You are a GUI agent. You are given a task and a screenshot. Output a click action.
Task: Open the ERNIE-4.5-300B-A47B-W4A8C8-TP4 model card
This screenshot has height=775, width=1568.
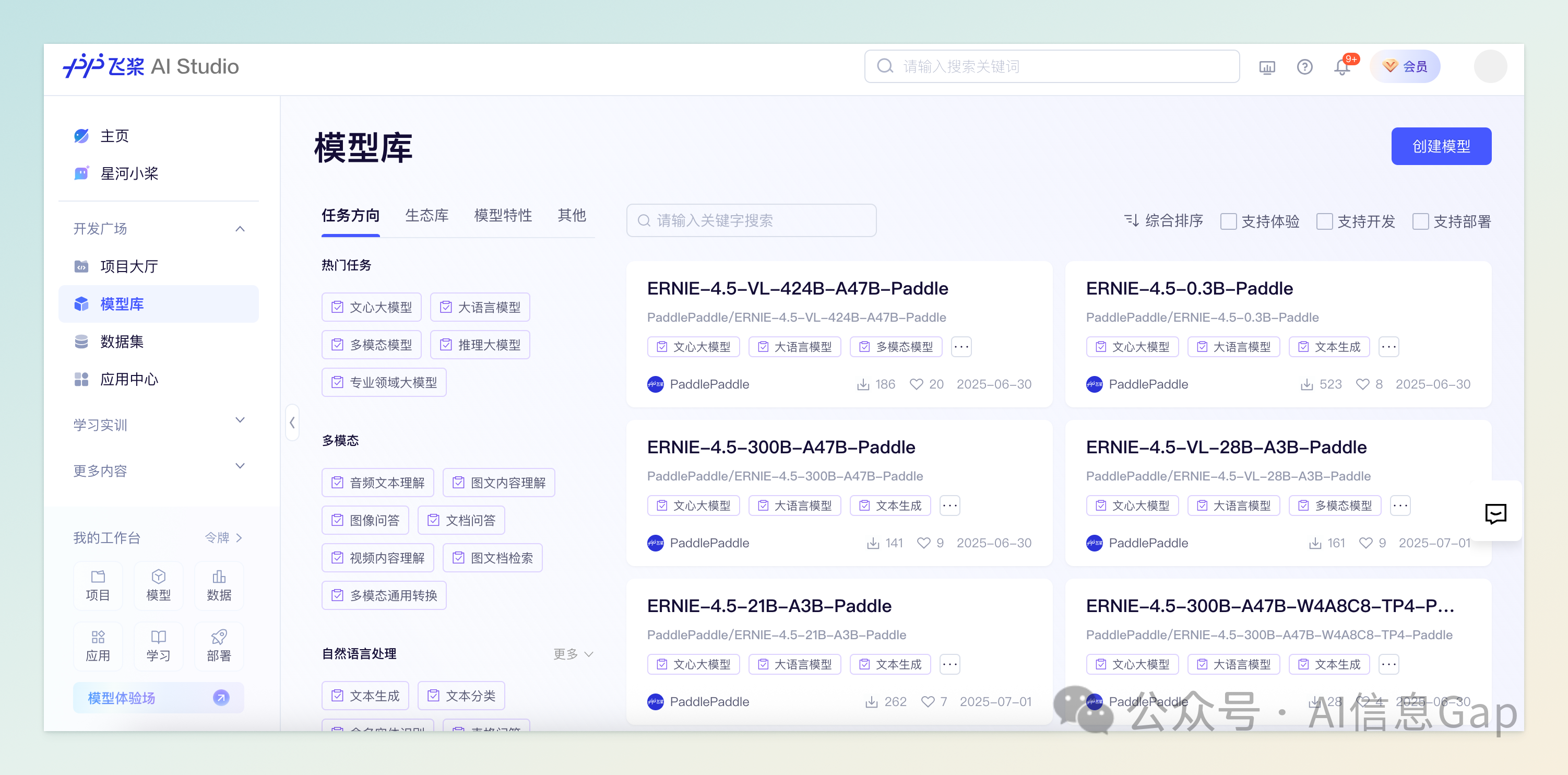(x=1278, y=651)
